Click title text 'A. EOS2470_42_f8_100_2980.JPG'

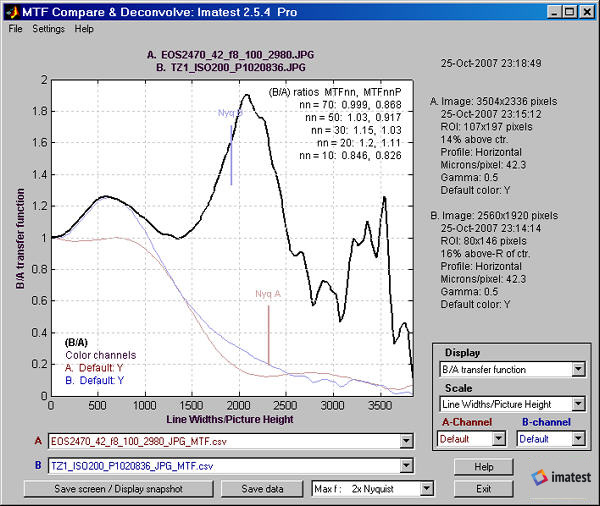(230, 55)
